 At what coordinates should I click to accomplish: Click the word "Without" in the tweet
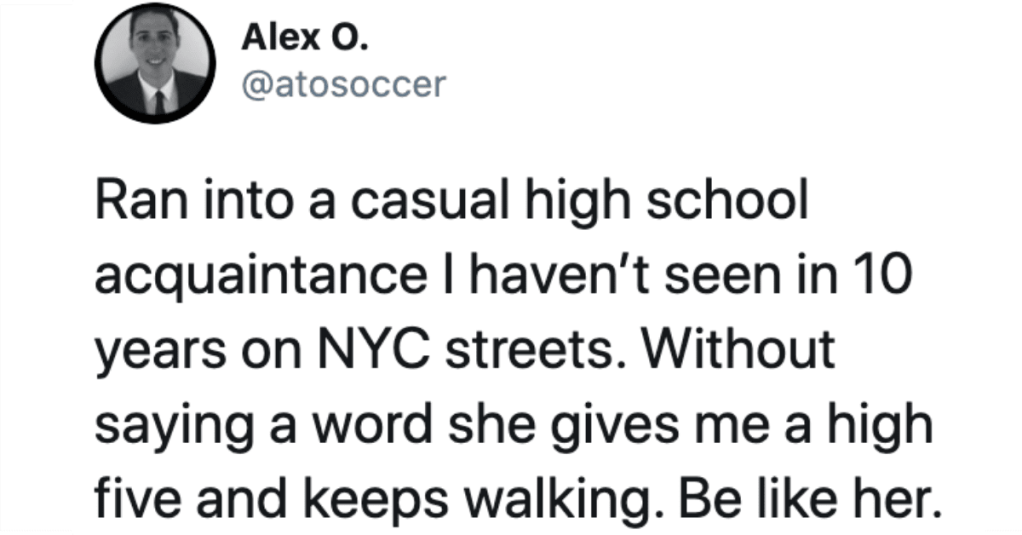pos(738,349)
